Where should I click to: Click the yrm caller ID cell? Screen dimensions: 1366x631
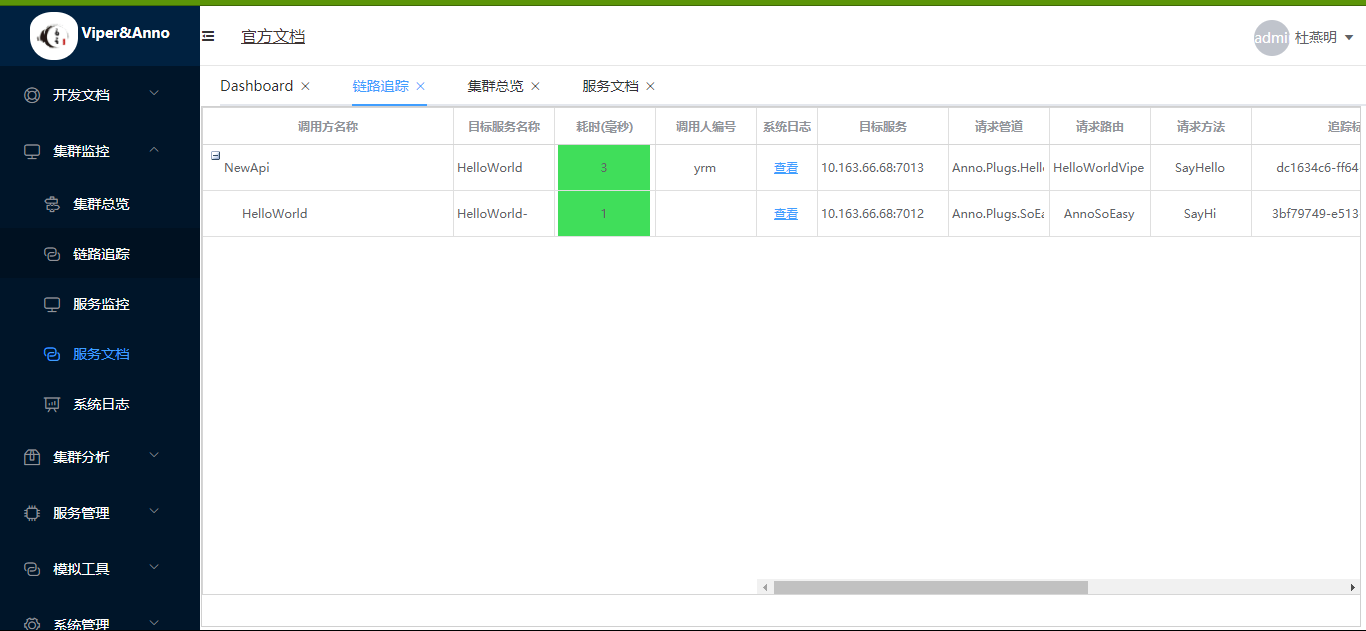point(705,168)
